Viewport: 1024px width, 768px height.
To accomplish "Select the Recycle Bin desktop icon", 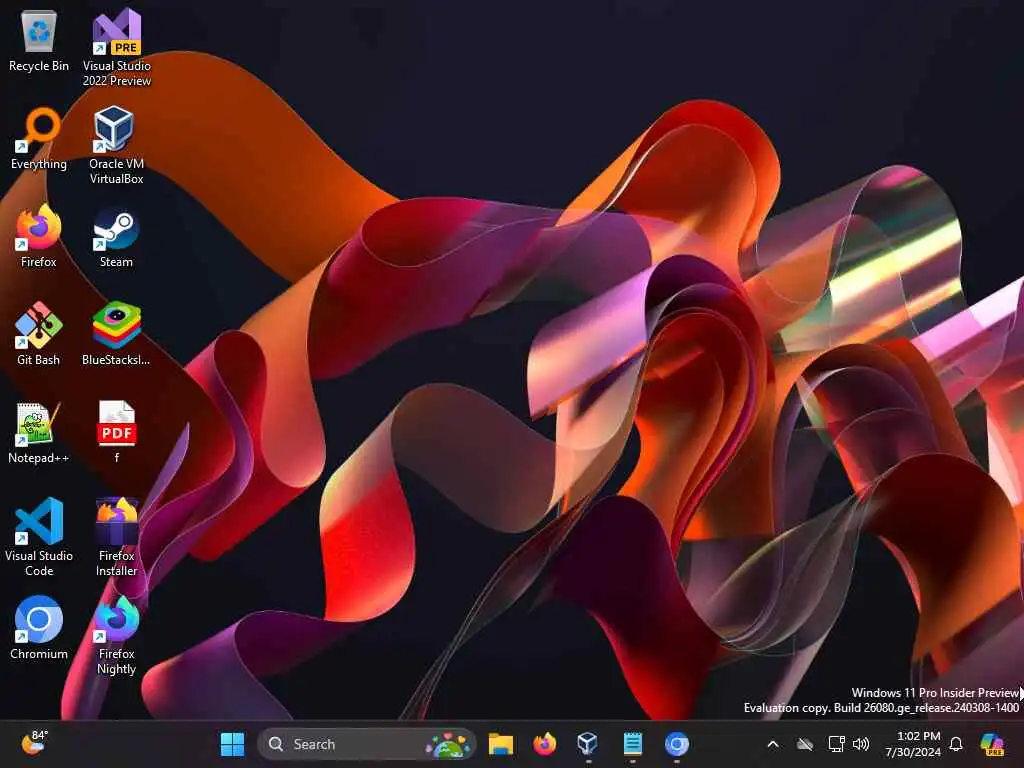I will tap(39, 40).
